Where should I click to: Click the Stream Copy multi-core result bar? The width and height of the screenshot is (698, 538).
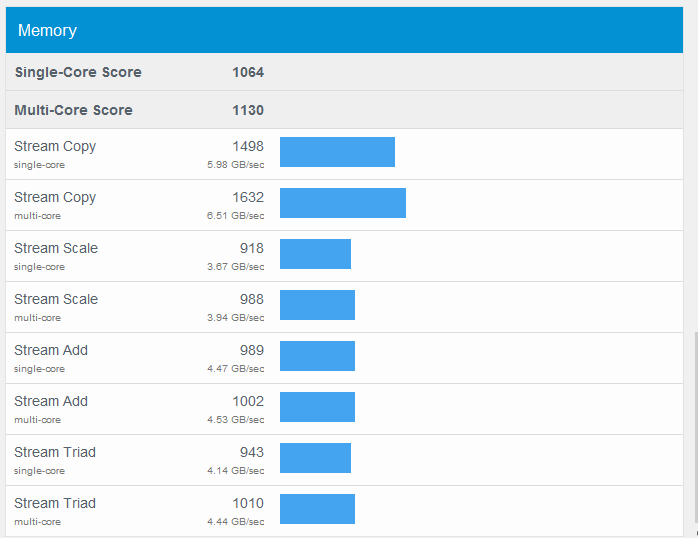coord(342,203)
